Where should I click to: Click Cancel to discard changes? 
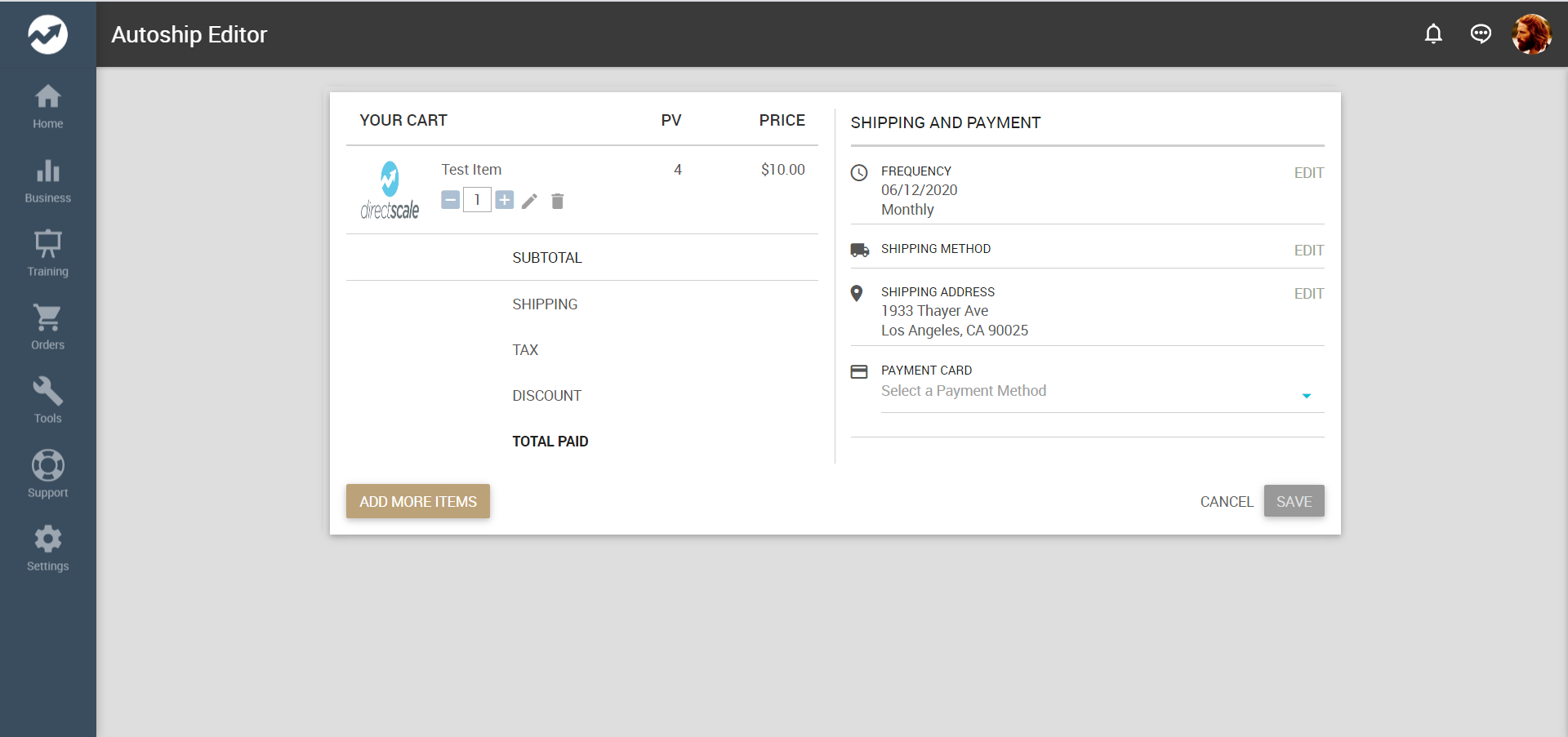[1226, 502]
